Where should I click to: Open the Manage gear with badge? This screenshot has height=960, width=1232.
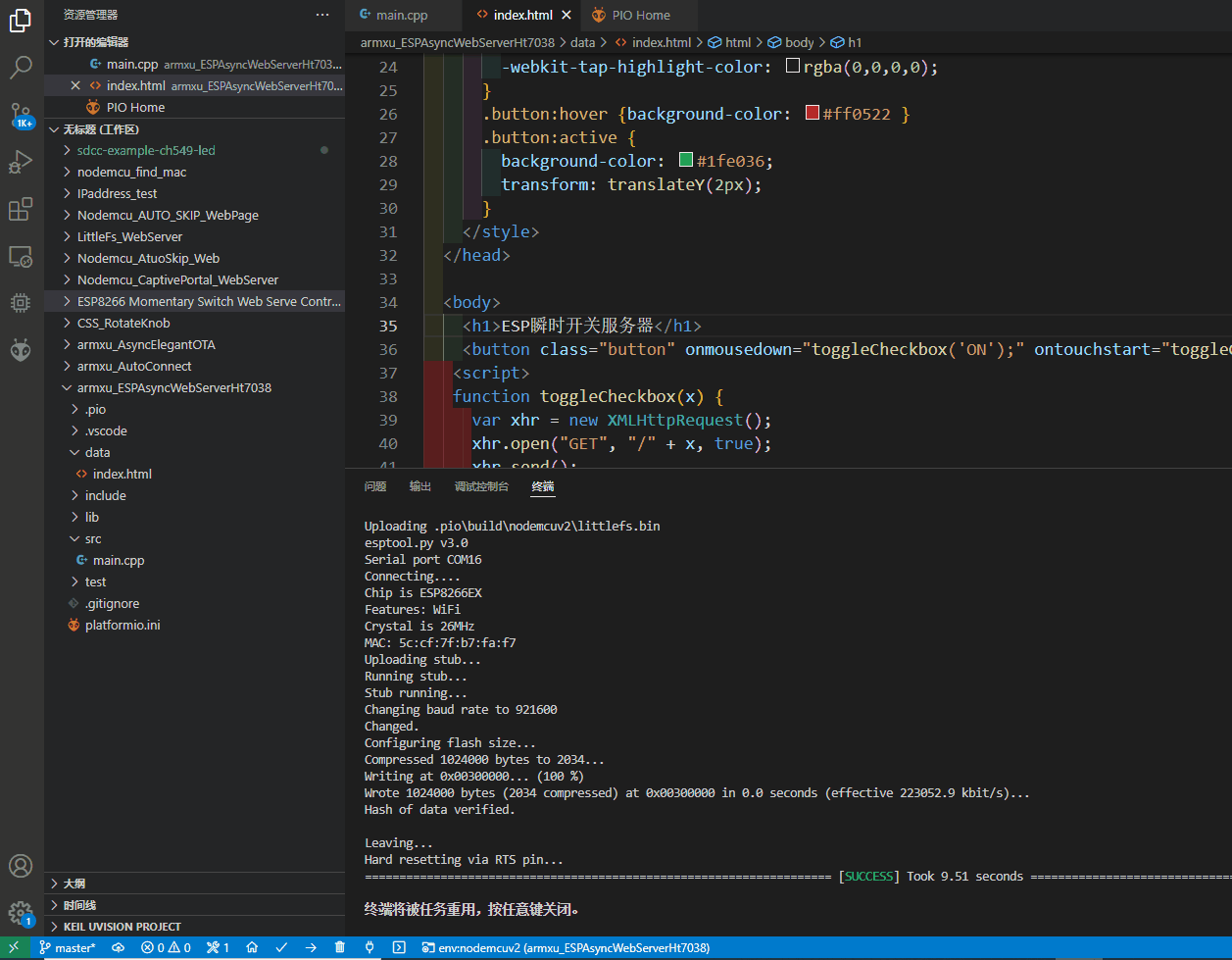click(21, 914)
